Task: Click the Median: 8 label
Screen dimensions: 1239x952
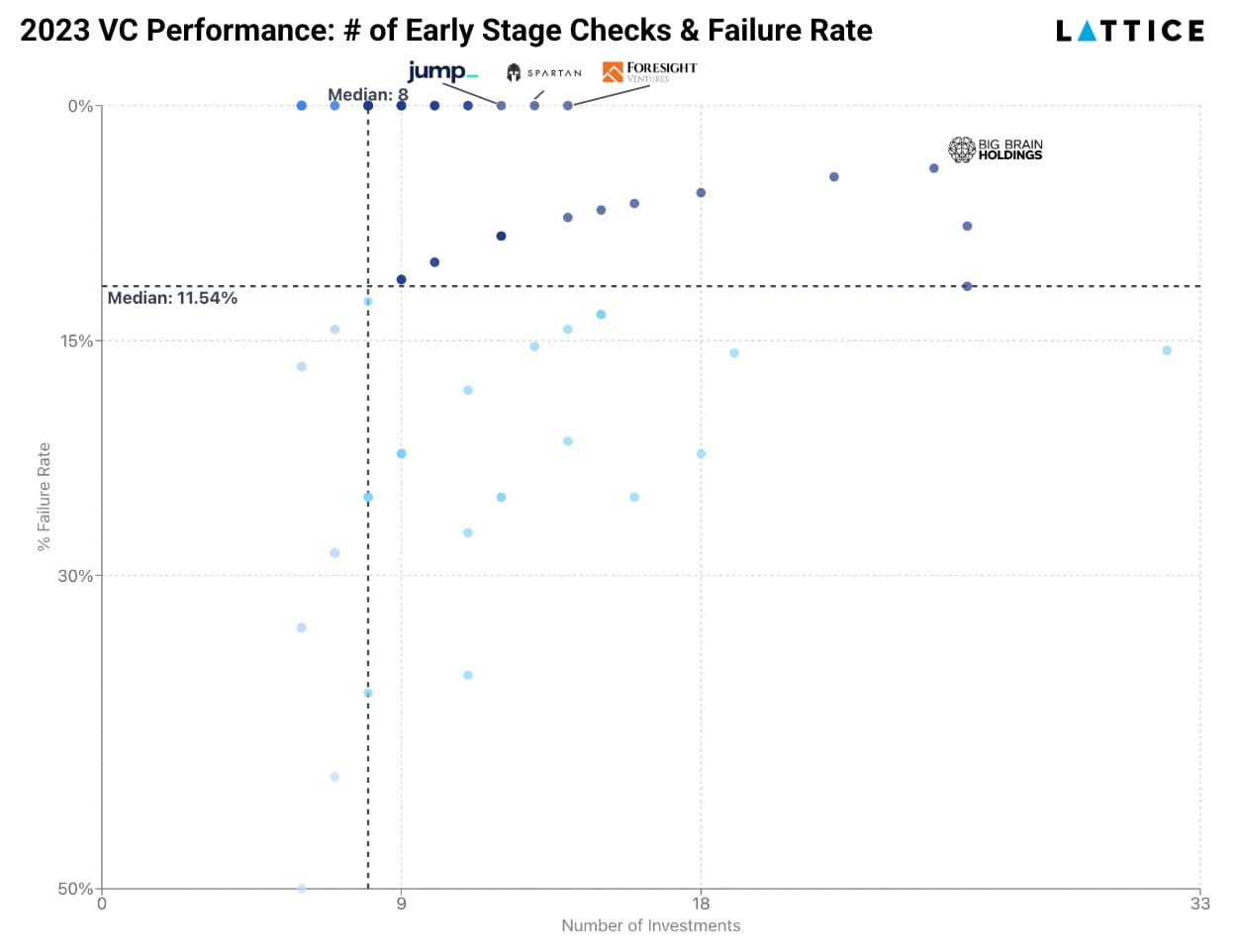Action: [x=368, y=95]
